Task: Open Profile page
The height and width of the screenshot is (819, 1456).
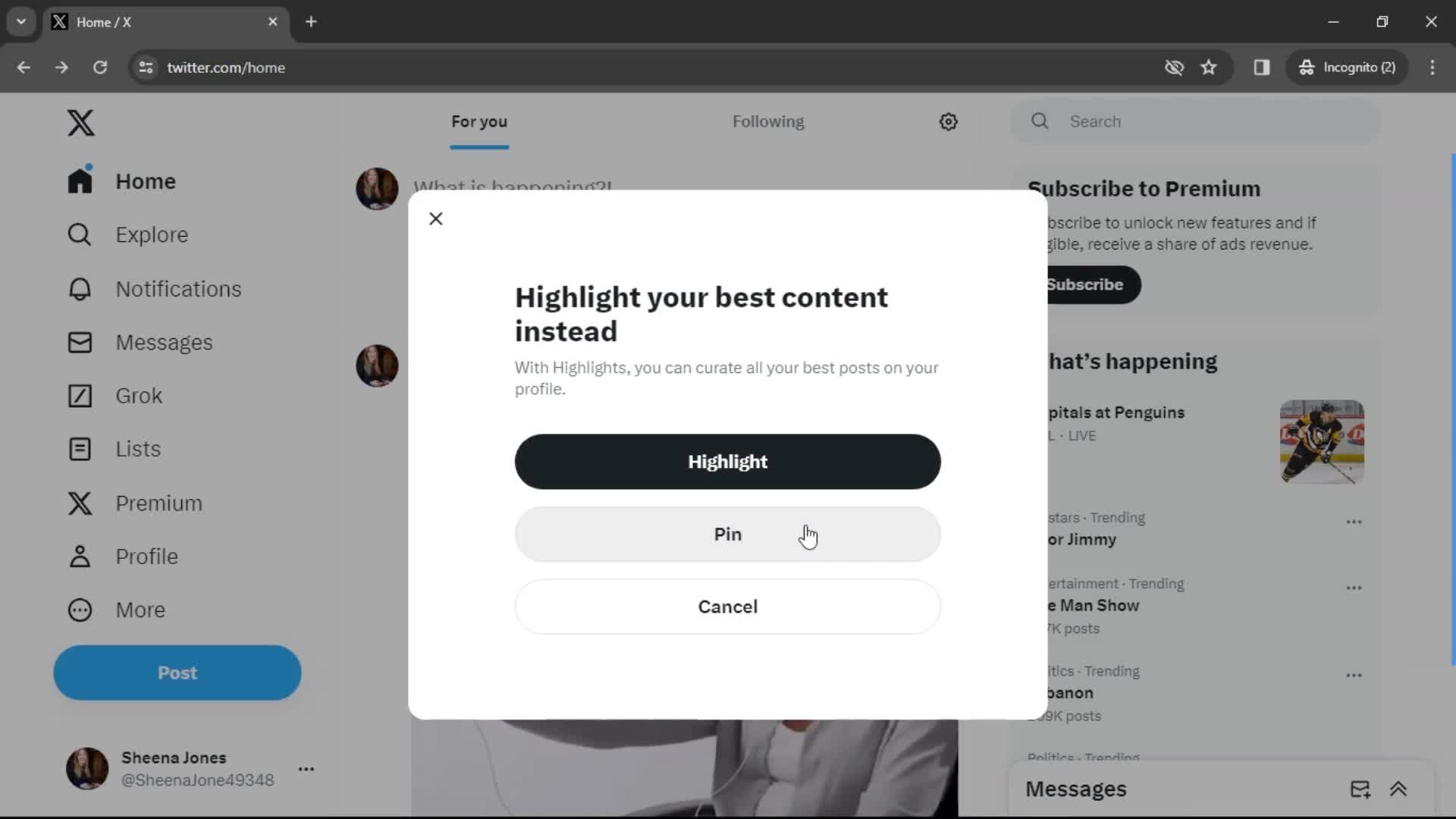Action: pos(146,555)
